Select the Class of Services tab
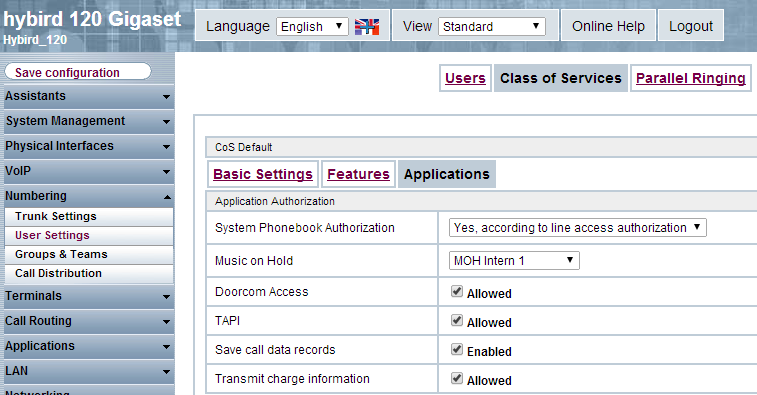The image size is (757, 395). (x=561, y=78)
